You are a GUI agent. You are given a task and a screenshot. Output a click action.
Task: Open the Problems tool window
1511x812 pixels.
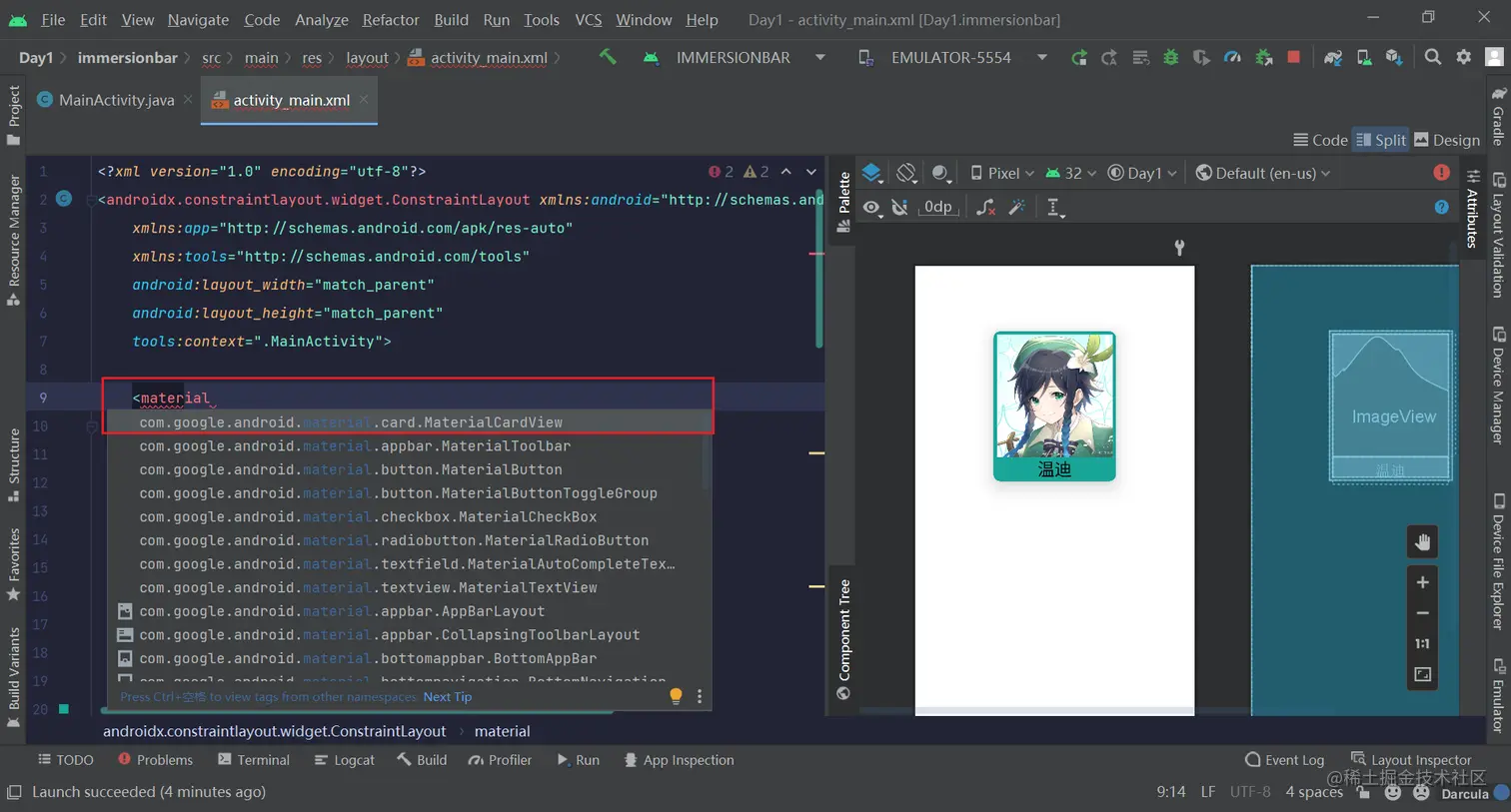click(x=155, y=759)
